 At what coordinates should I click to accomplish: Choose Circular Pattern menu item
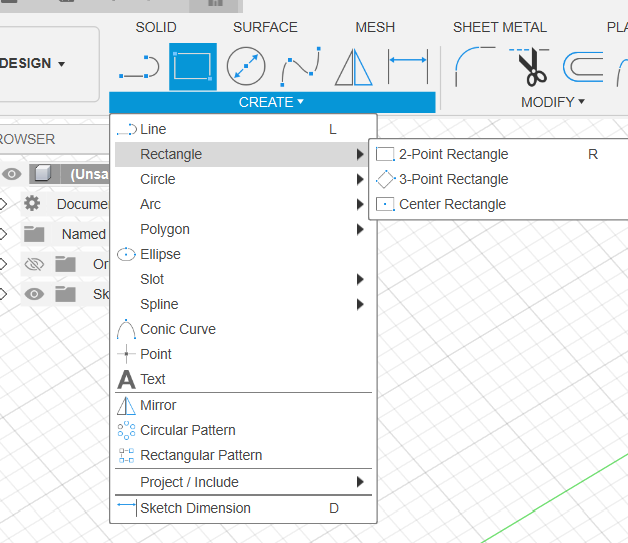point(244,430)
